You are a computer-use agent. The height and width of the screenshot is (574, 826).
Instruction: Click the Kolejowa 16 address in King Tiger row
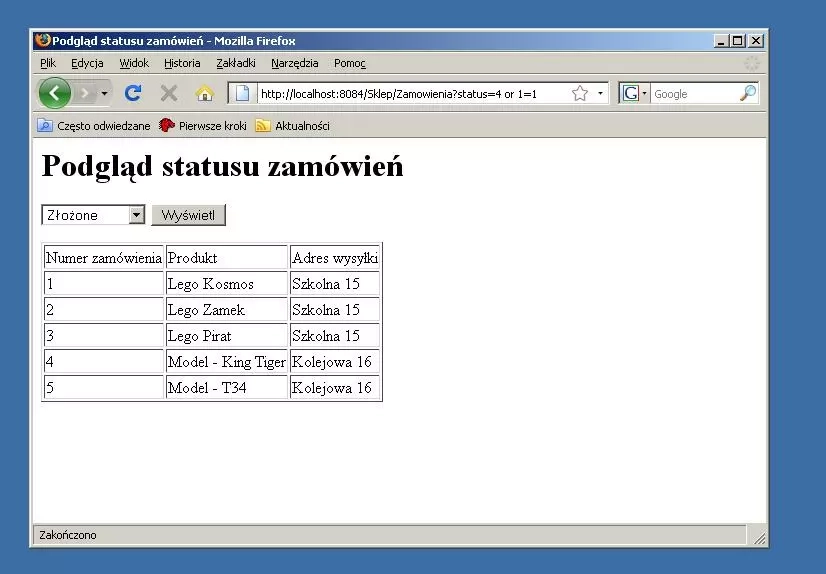(x=335, y=362)
